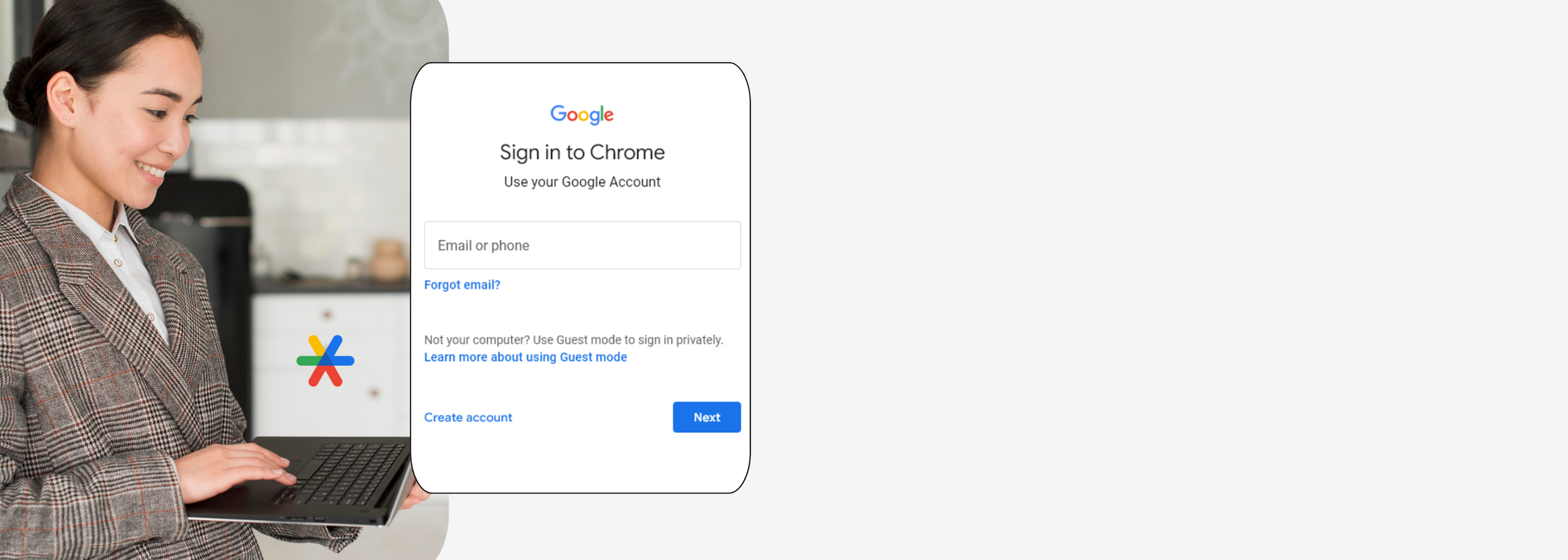The width and height of the screenshot is (1568, 560).
Task: Click the 'Sign in to Chrome' heading
Action: coord(582,151)
